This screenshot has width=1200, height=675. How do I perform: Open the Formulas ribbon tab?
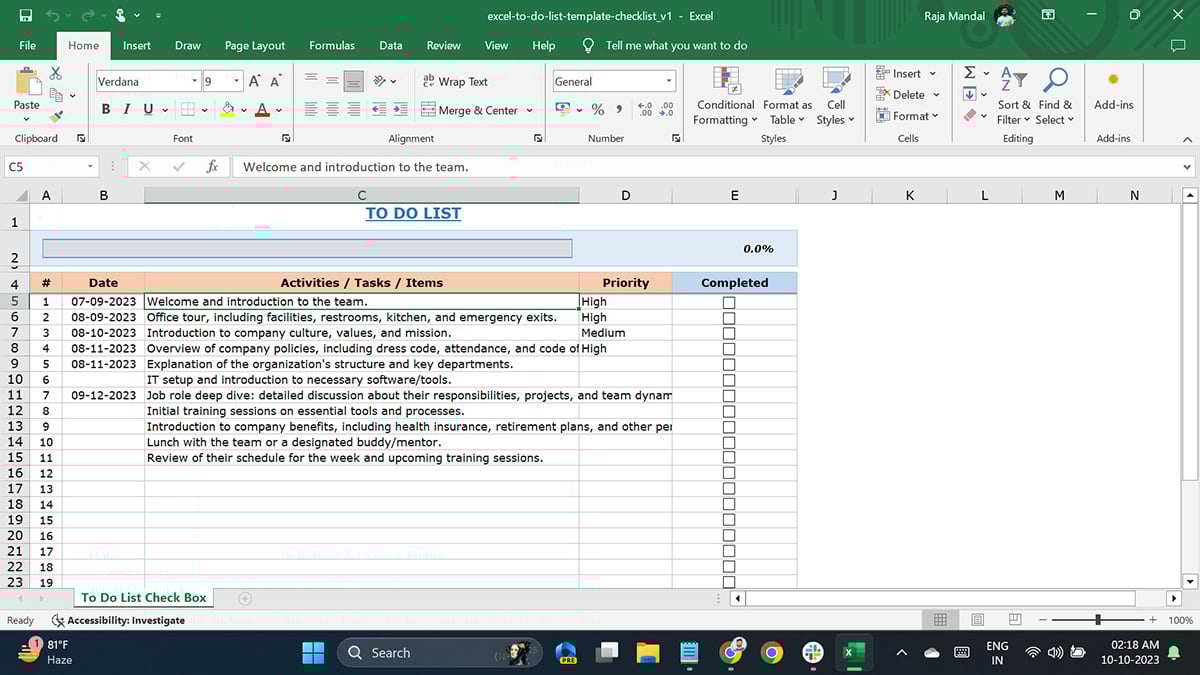click(331, 46)
